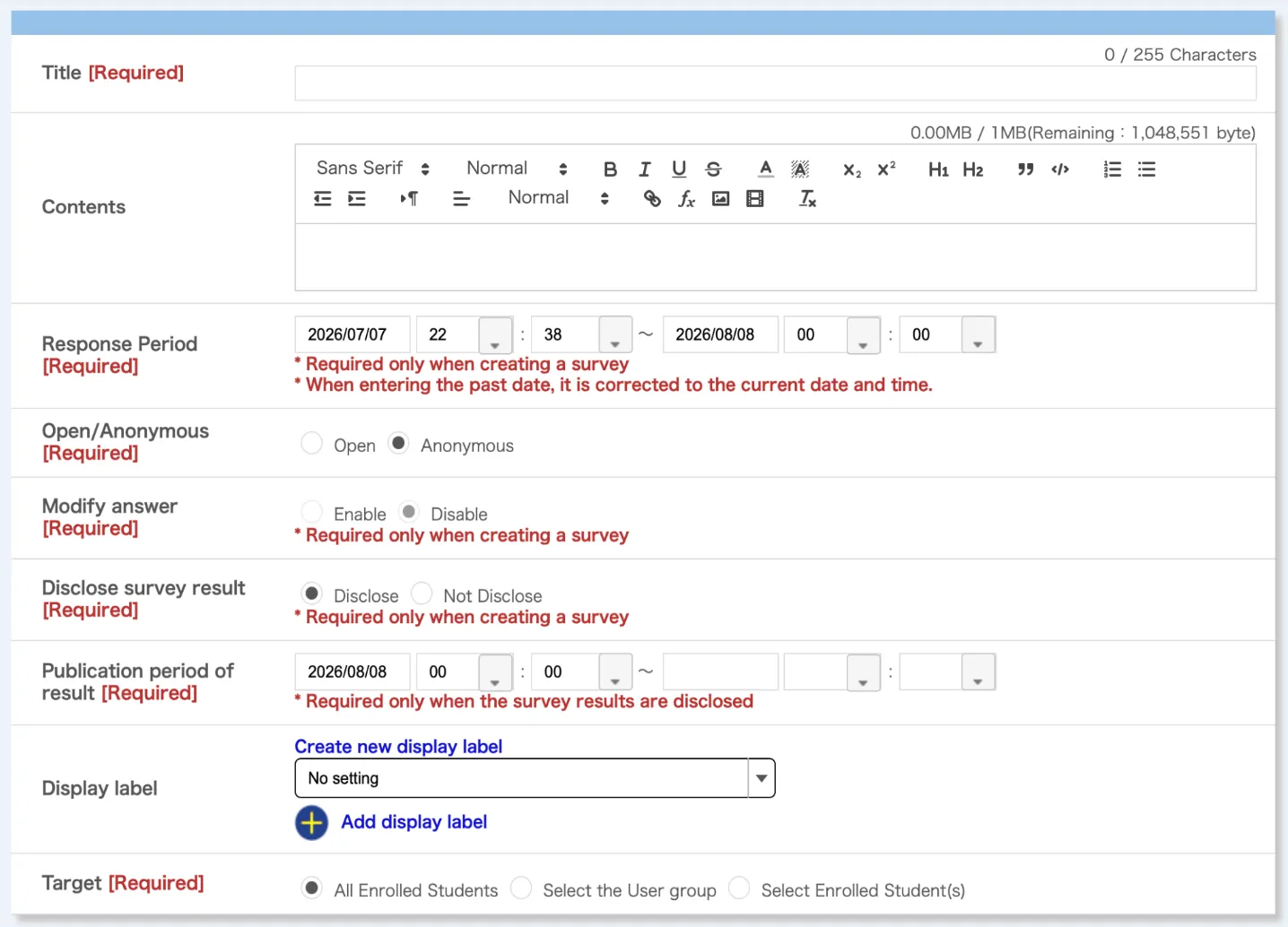
Task: Toggle bold formatting in Contents editor
Action: [610, 169]
